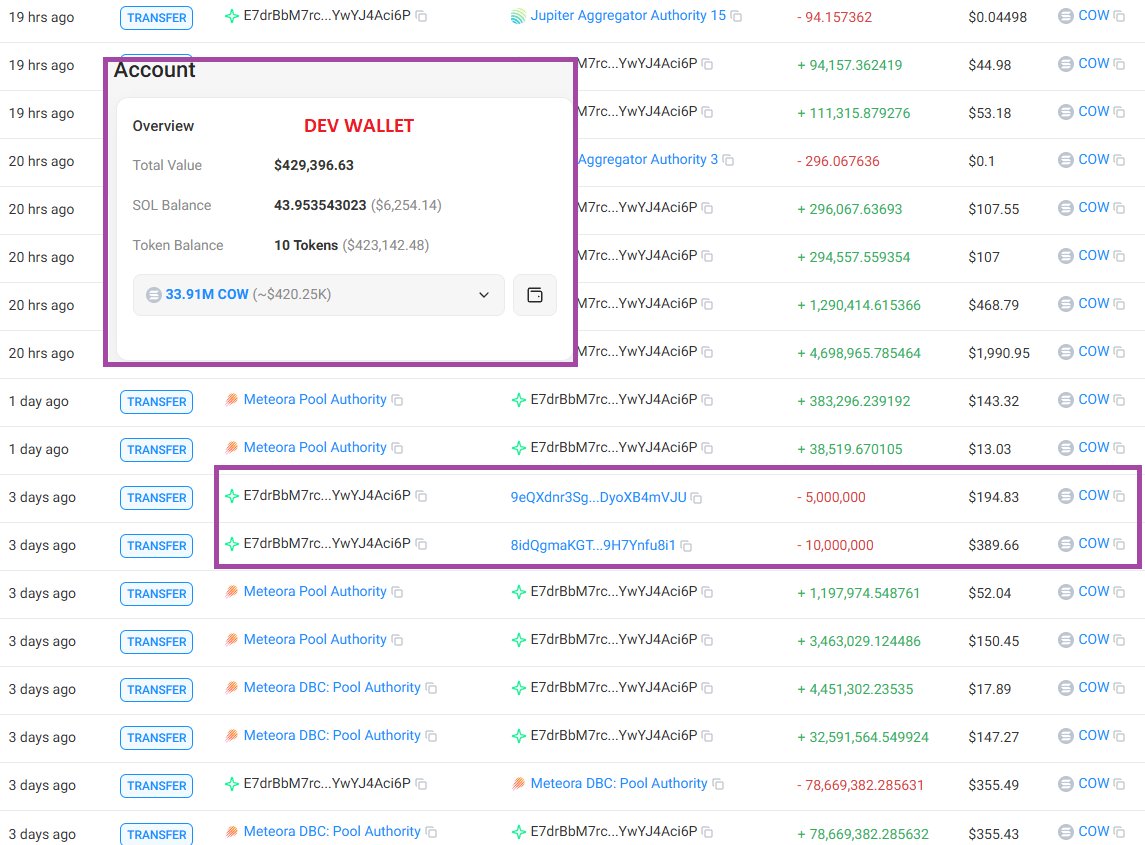Click Meteora logo icon in the +383,296.239192 row
Image resolution: width=1145 pixels, height=845 pixels.
pyautogui.click(x=231, y=400)
